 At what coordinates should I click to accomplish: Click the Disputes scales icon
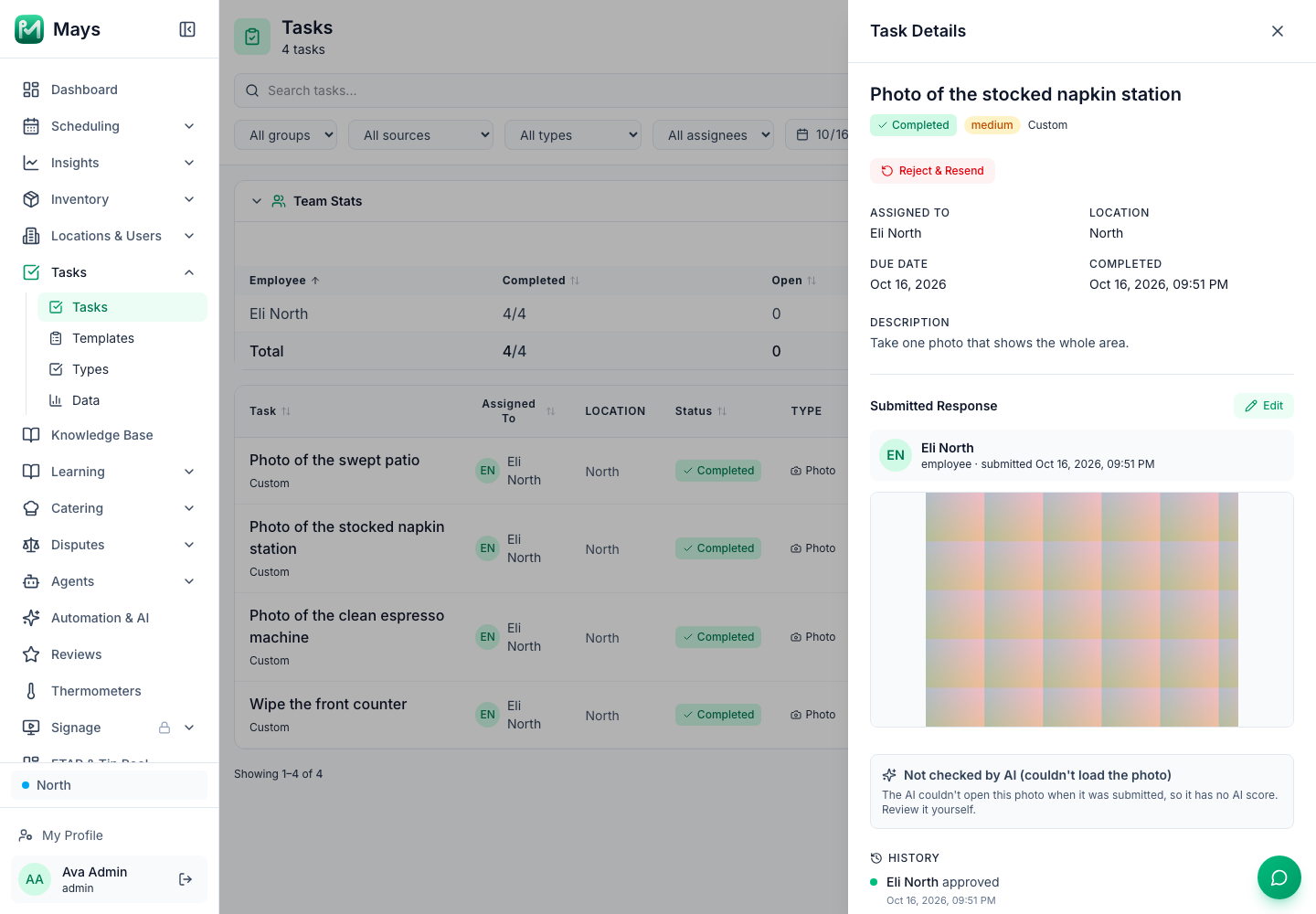(31, 545)
